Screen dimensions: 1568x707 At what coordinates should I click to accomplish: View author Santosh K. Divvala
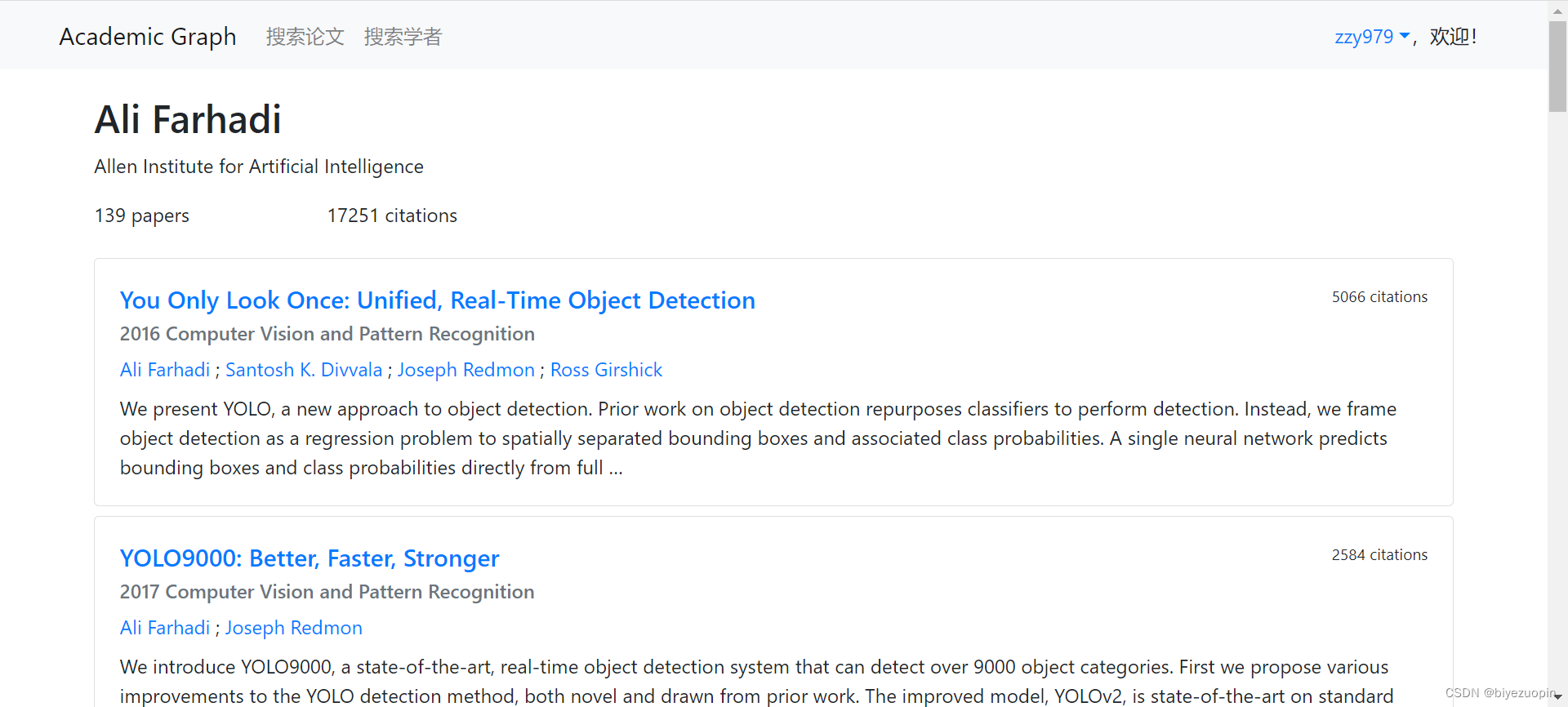tap(304, 370)
